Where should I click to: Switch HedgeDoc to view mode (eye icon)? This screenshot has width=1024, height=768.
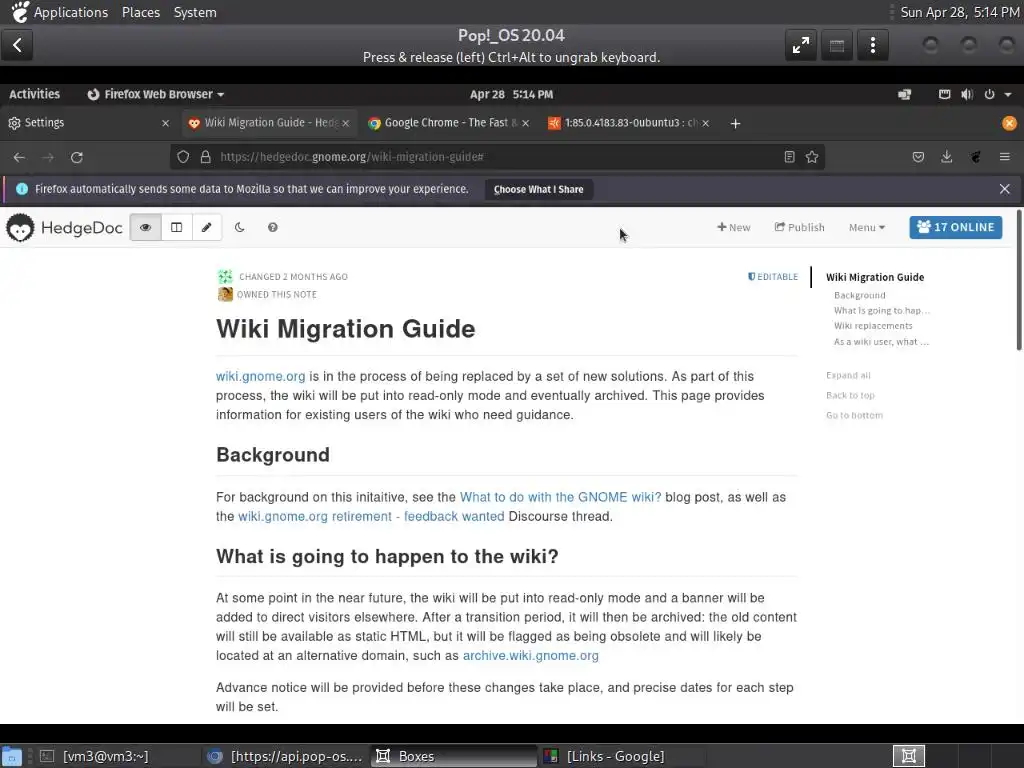click(146, 227)
